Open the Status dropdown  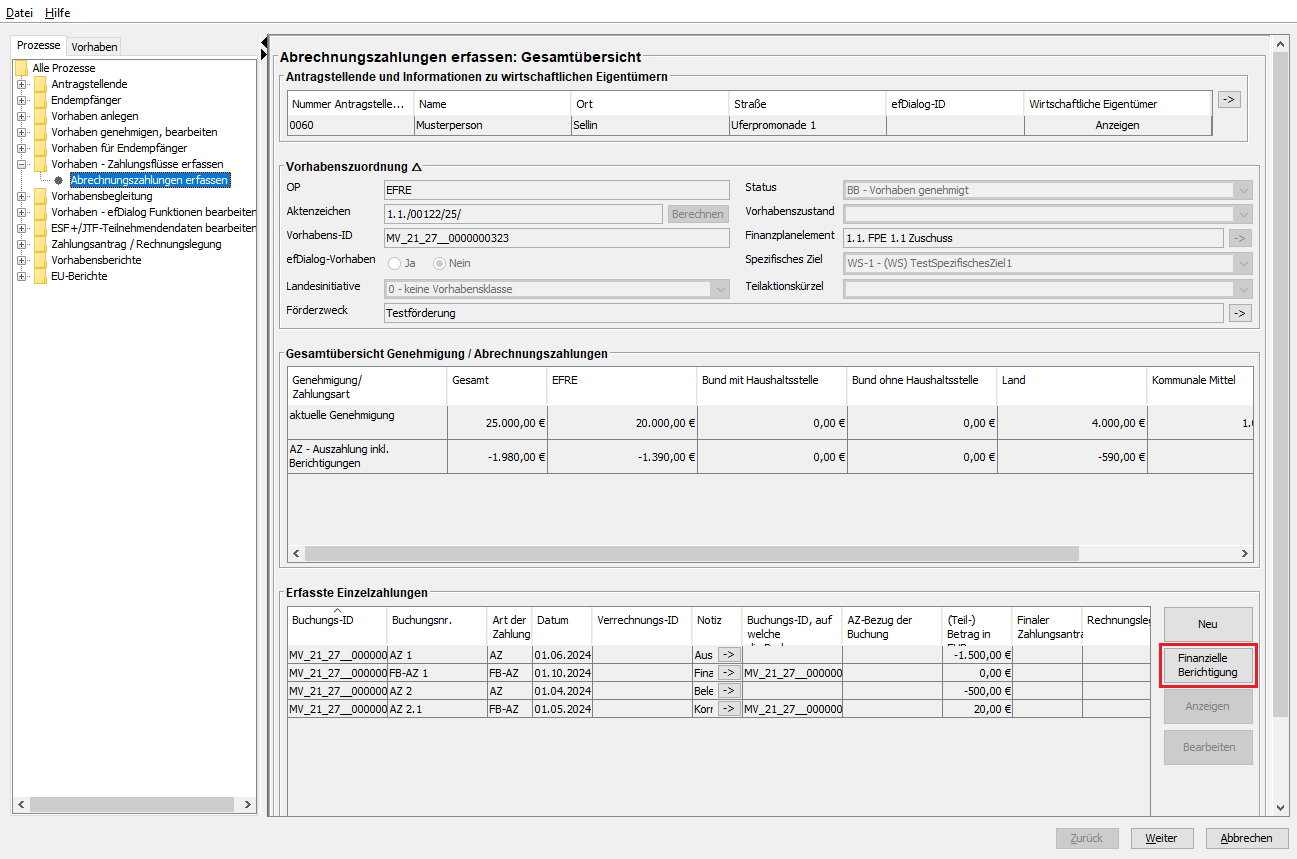1243,190
